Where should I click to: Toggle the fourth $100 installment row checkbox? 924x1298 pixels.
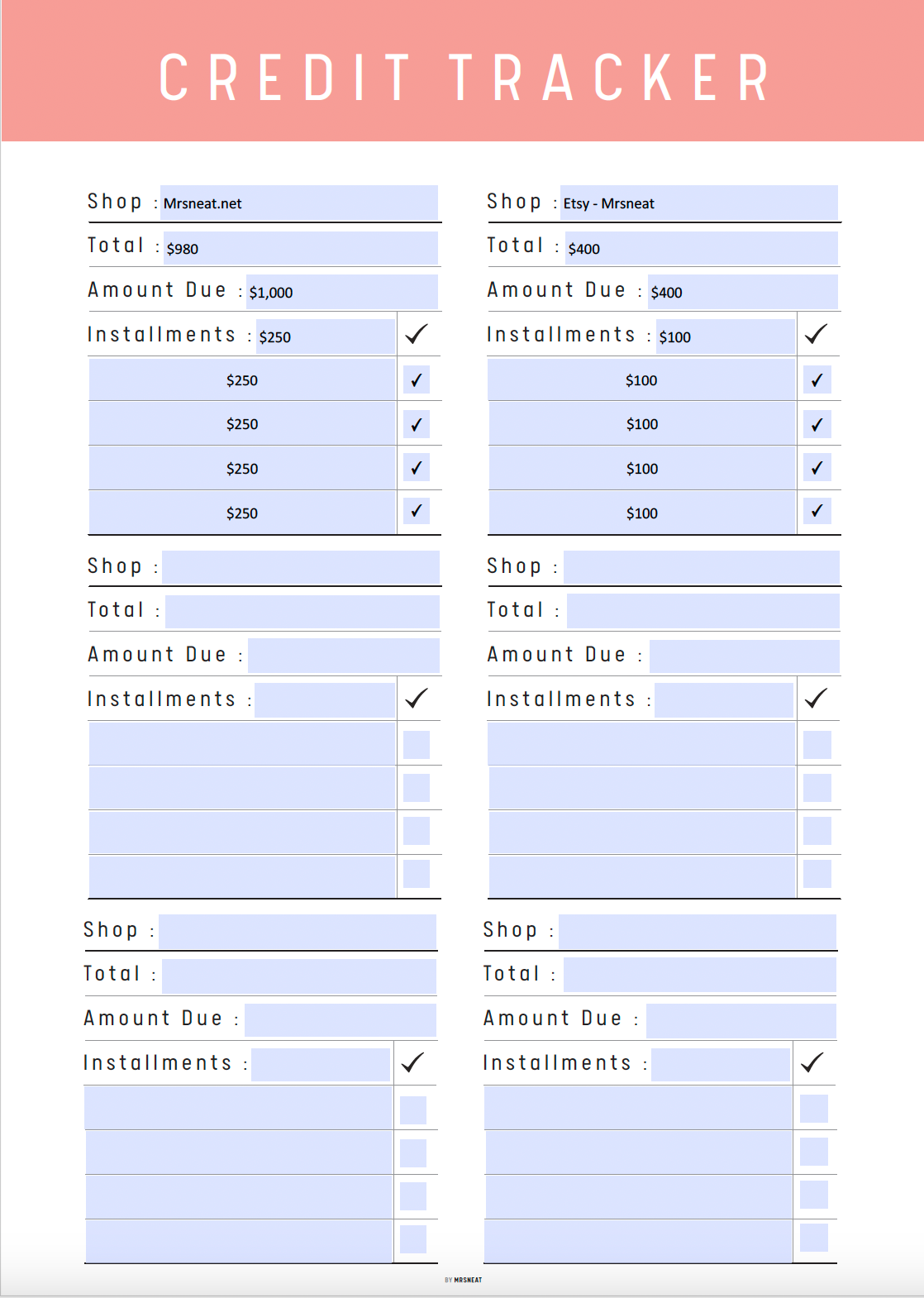pos(817,511)
